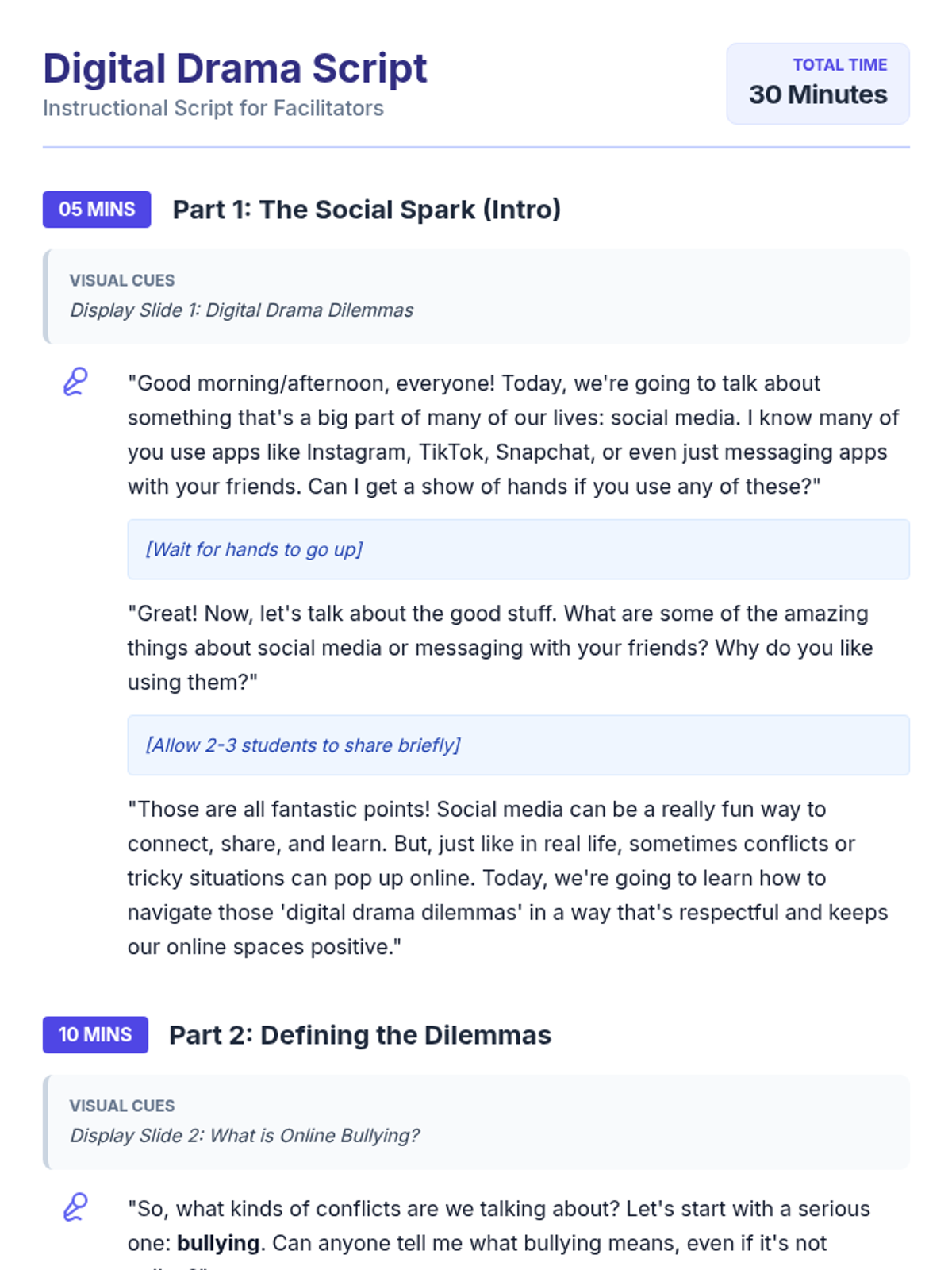Screen dimensions: 952x1270
Task: Click the bold word bullying
Action: pyautogui.click(x=218, y=1243)
